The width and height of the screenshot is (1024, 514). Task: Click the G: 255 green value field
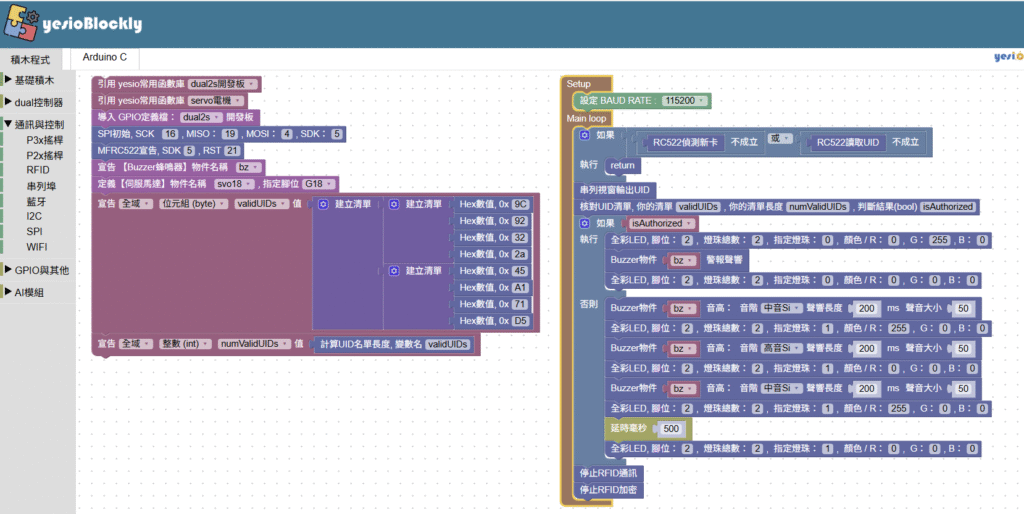click(x=940, y=240)
